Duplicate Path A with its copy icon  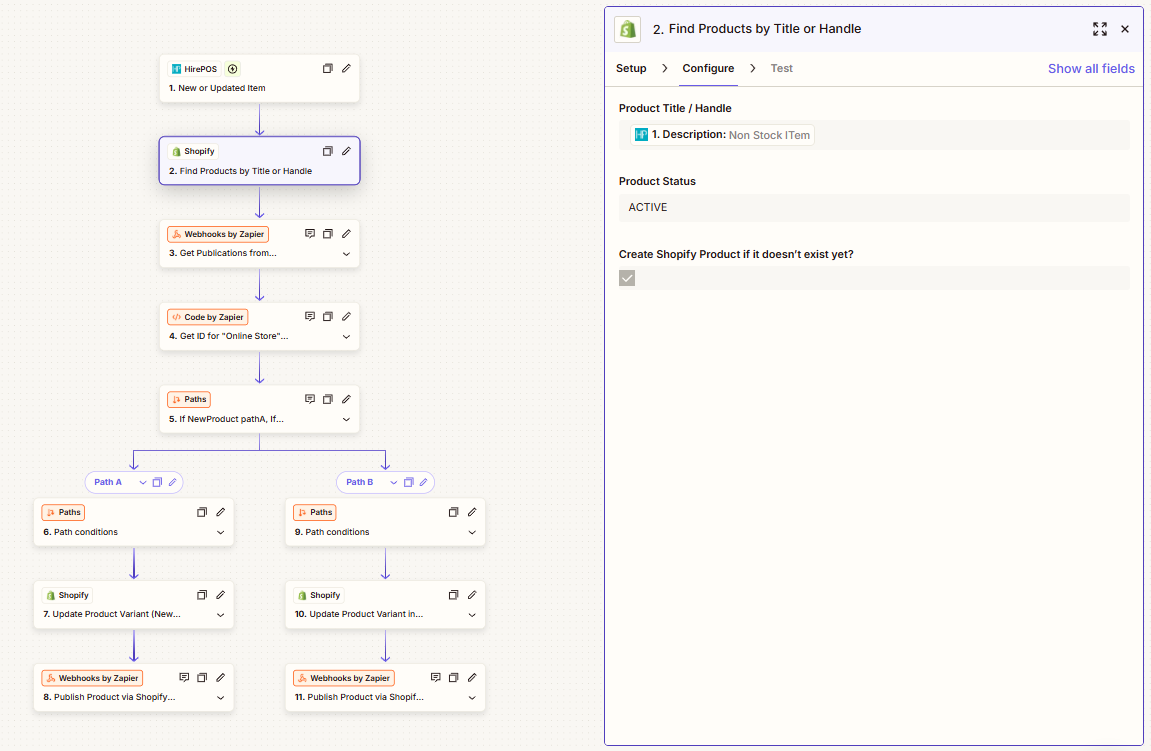coord(157,482)
